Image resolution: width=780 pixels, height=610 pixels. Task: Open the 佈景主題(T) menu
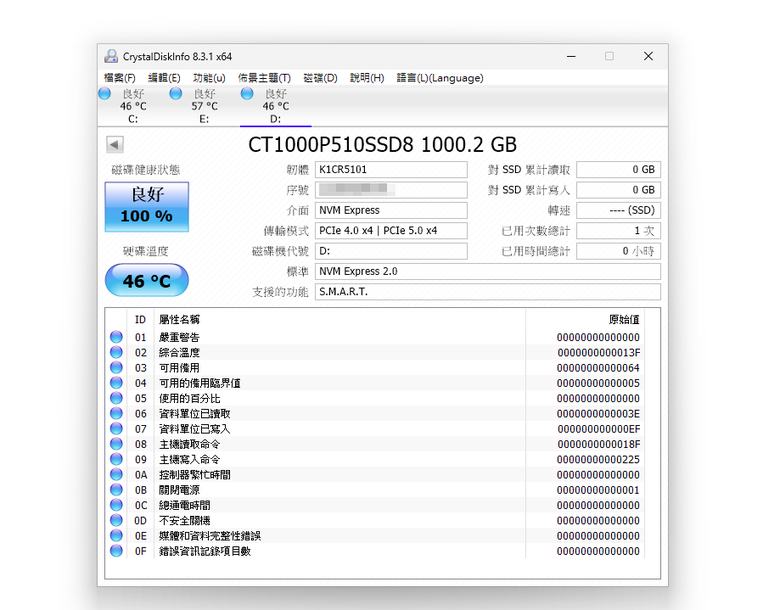[264, 78]
